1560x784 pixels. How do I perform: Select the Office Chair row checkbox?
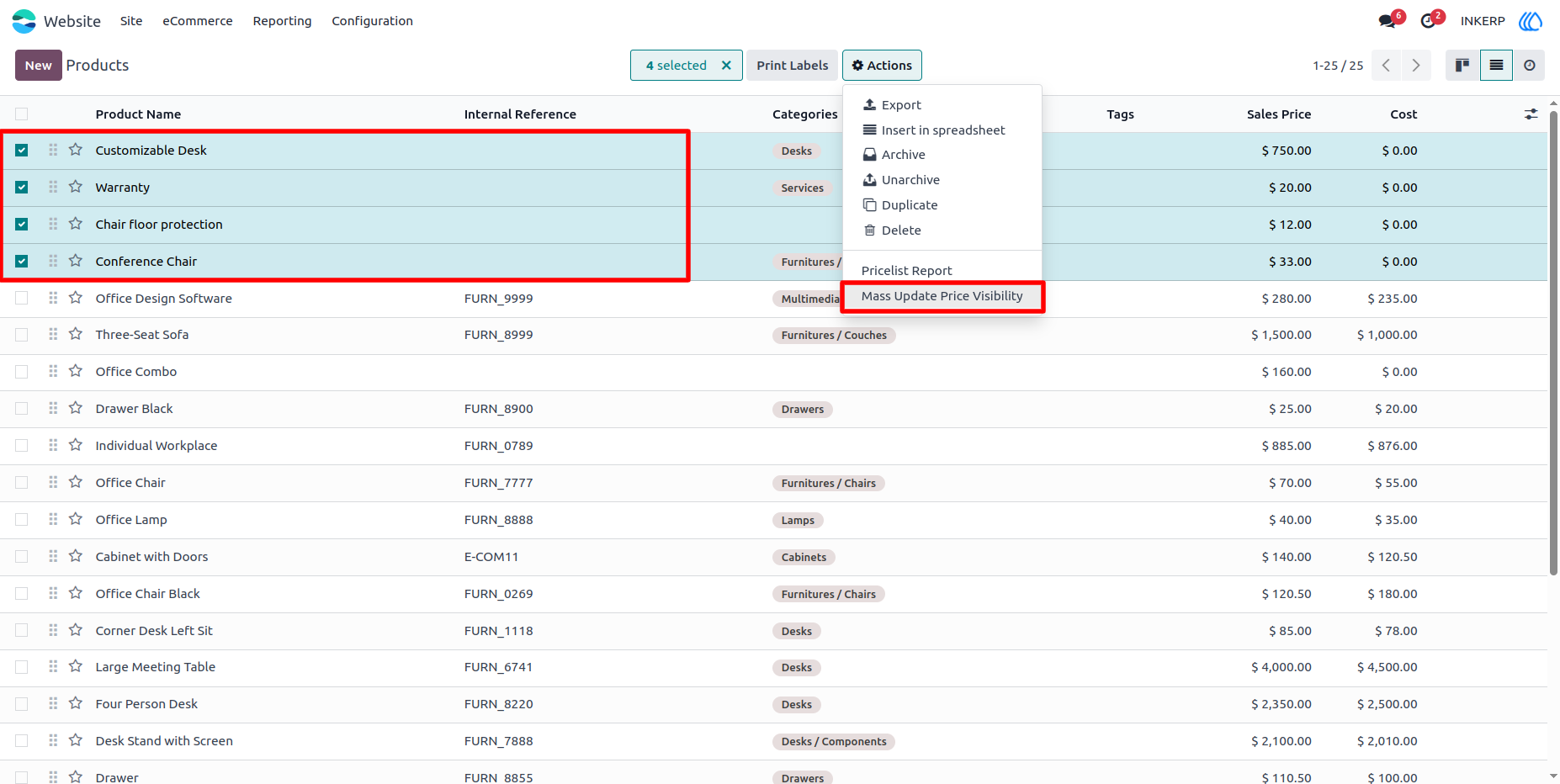pyautogui.click(x=22, y=483)
